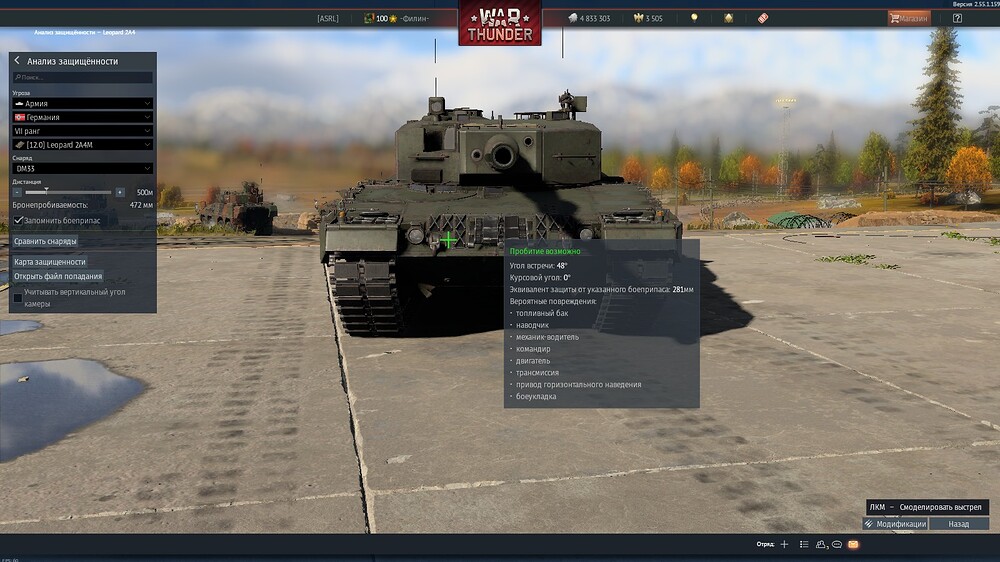This screenshot has height=562, width=1000.
Task: Toggle the Запомнить боеприпас checkbox
Action: [18, 221]
